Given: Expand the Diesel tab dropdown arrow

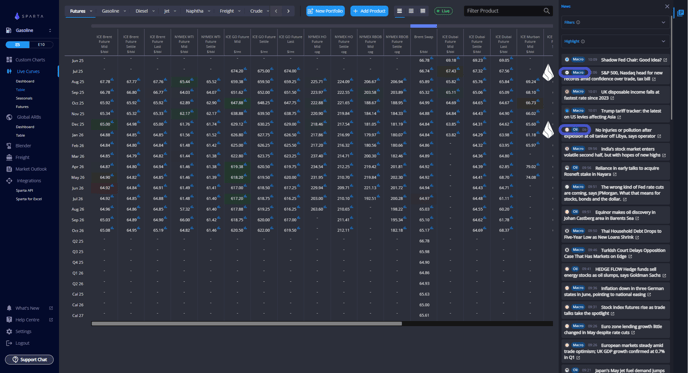Looking at the screenshot, I should [x=154, y=11].
